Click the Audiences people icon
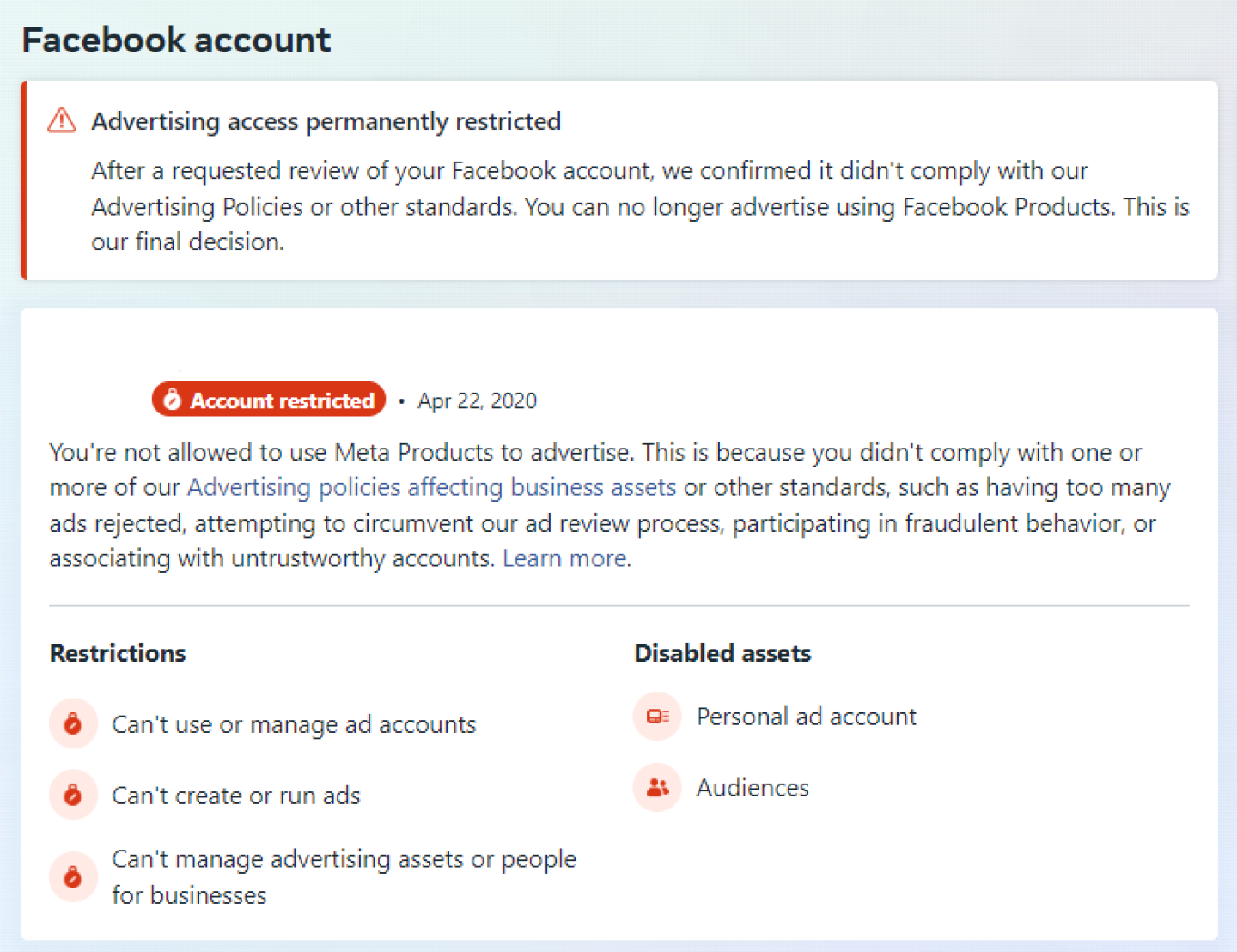The height and width of the screenshot is (952, 1237). [x=657, y=788]
